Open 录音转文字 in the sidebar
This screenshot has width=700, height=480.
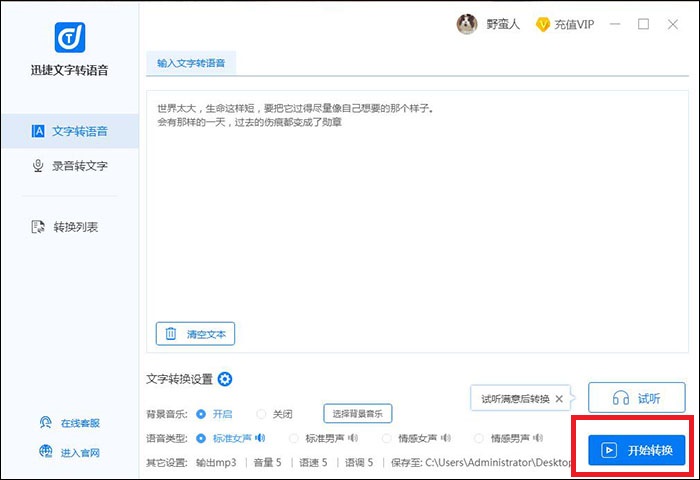click(x=70, y=166)
